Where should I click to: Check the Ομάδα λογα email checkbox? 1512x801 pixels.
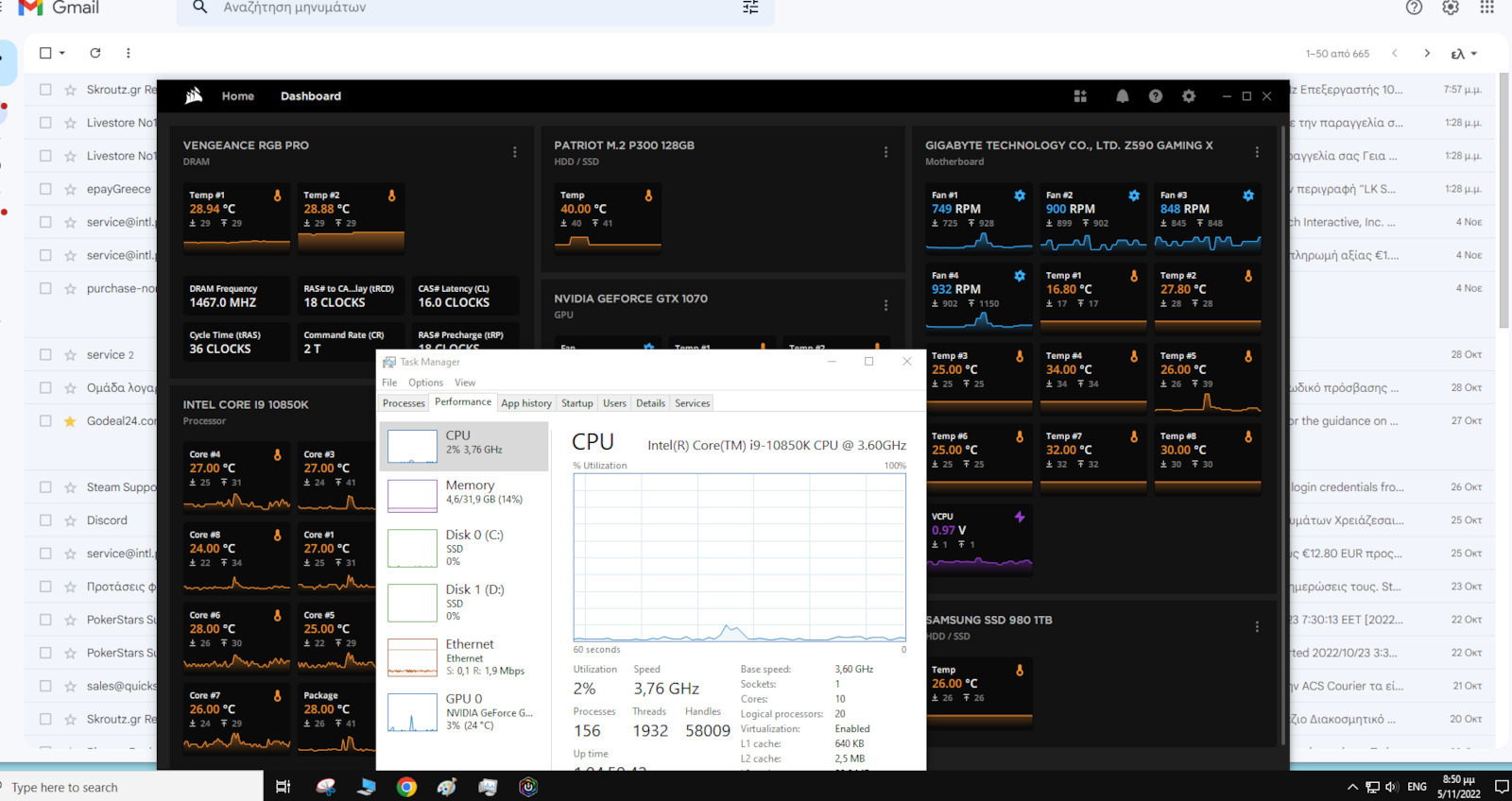click(x=45, y=387)
